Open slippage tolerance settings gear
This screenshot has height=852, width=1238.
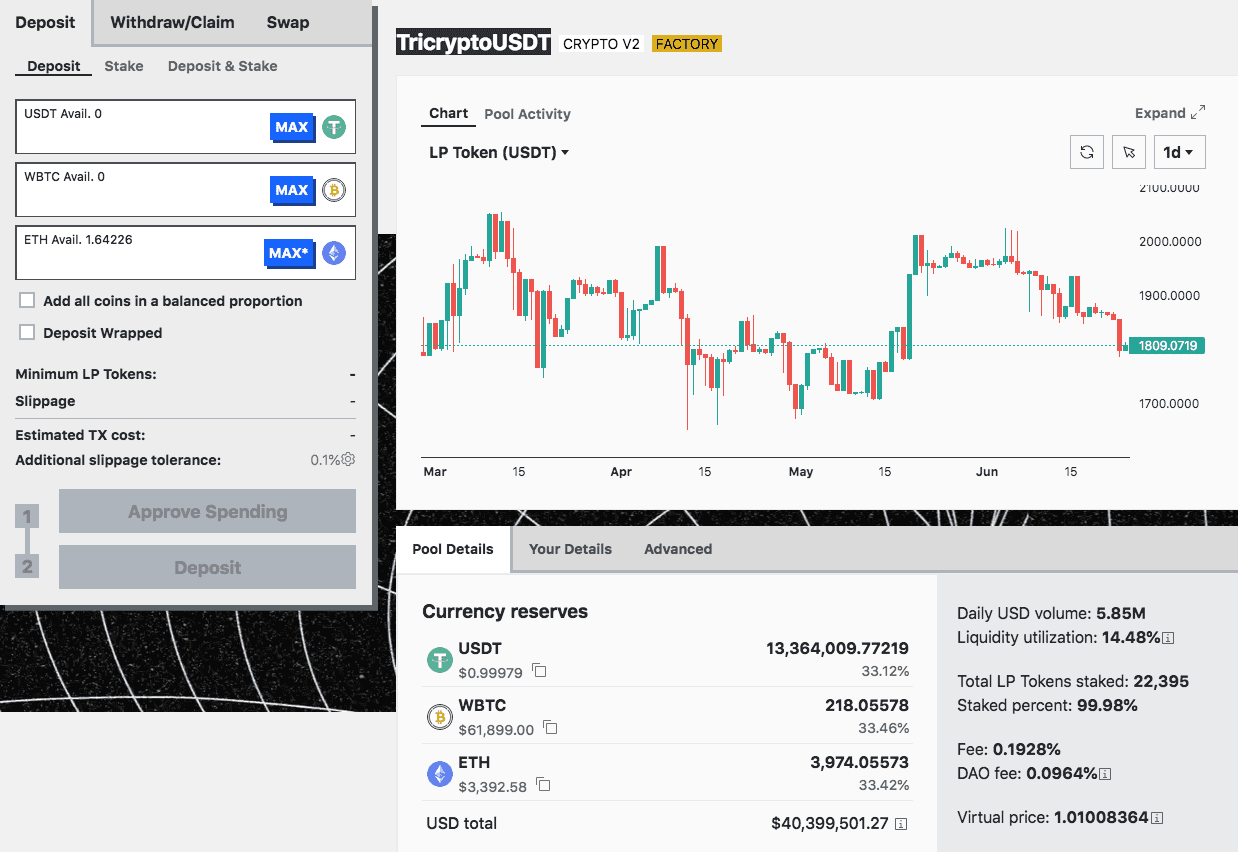coord(348,459)
